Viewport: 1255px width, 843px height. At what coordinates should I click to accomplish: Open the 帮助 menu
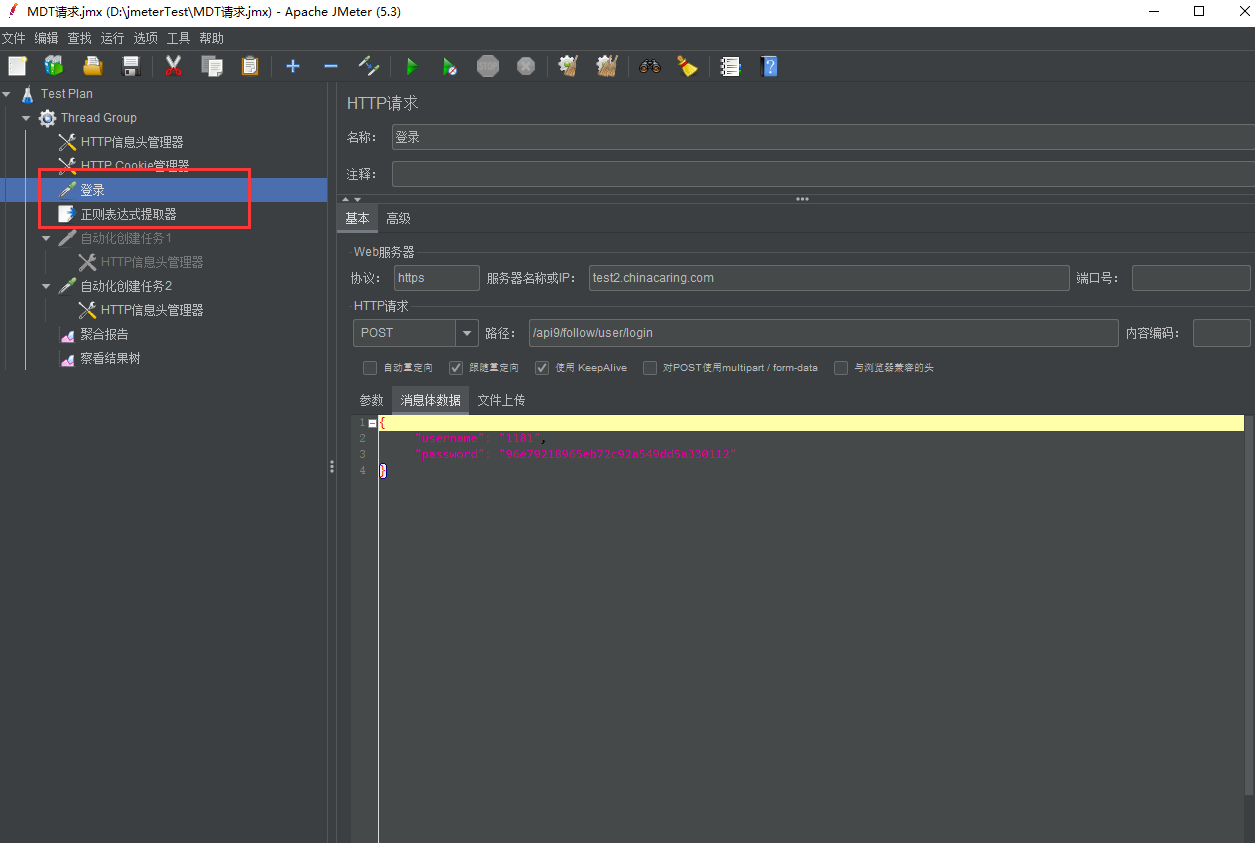tap(211, 38)
